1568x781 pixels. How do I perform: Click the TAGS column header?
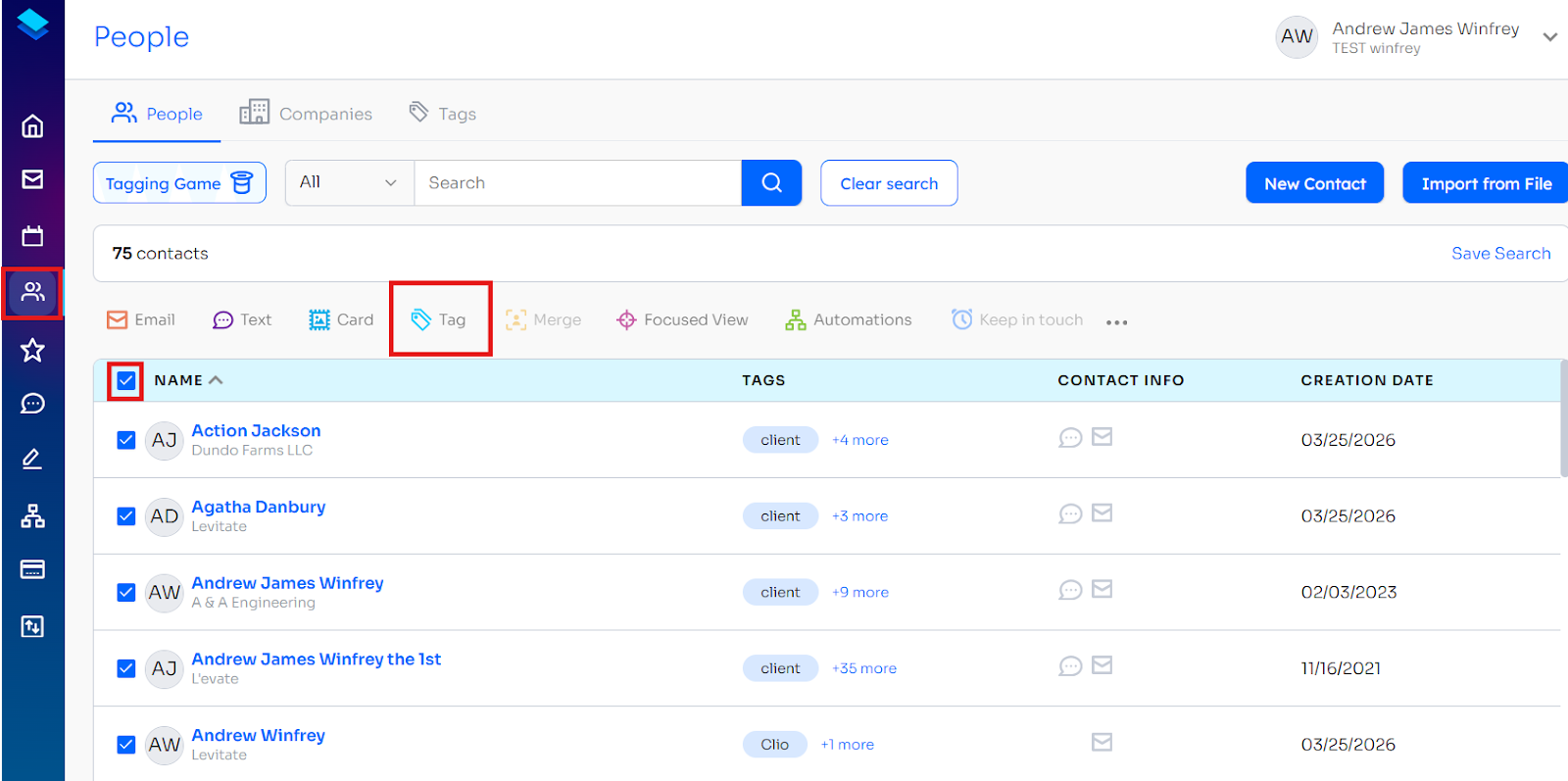(763, 380)
